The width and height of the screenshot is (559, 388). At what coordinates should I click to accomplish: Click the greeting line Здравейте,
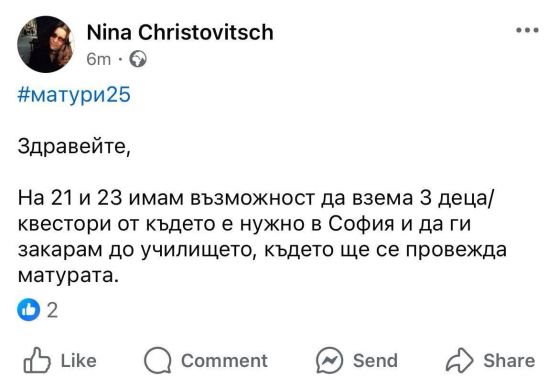tap(75, 147)
